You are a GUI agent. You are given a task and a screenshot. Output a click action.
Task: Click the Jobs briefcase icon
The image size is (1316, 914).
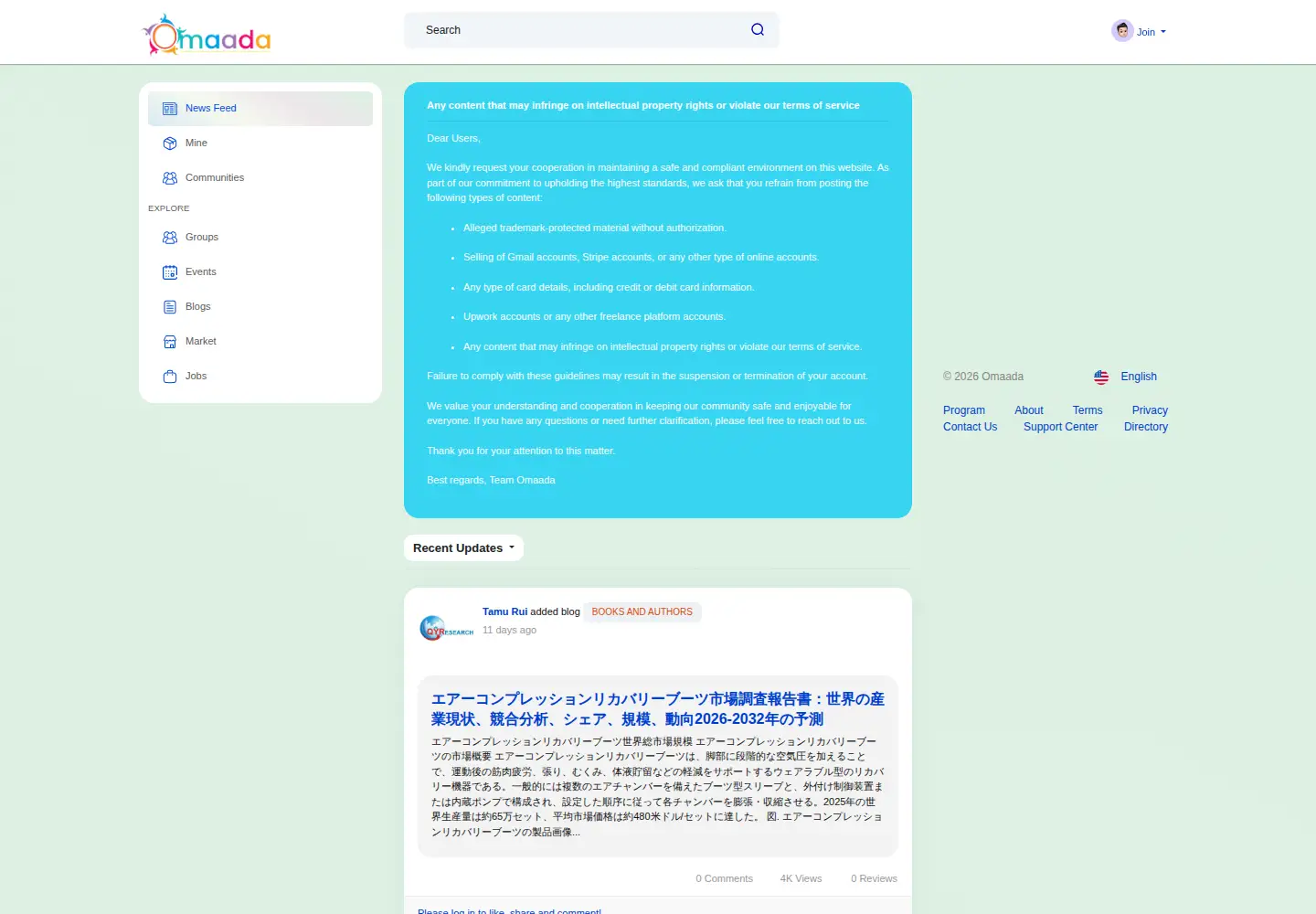(170, 377)
